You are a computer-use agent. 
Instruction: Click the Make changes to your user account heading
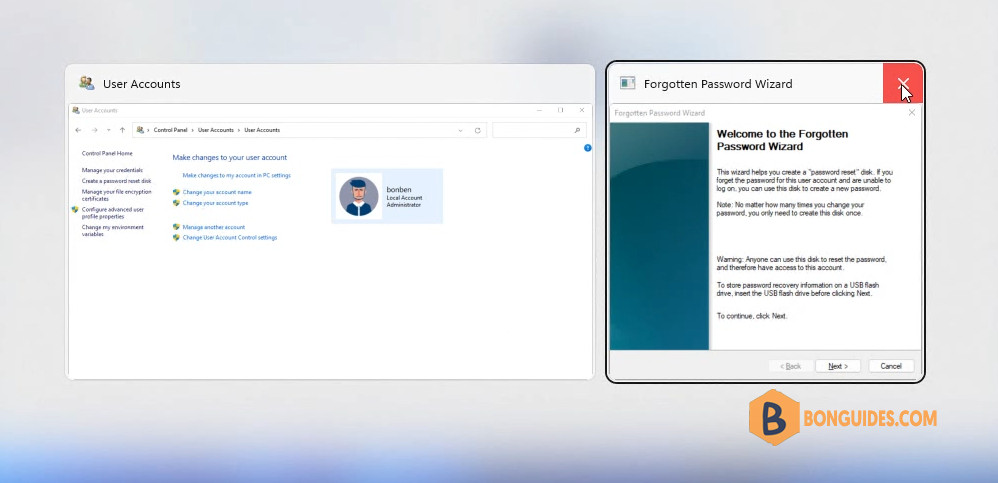tap(230, 157)
